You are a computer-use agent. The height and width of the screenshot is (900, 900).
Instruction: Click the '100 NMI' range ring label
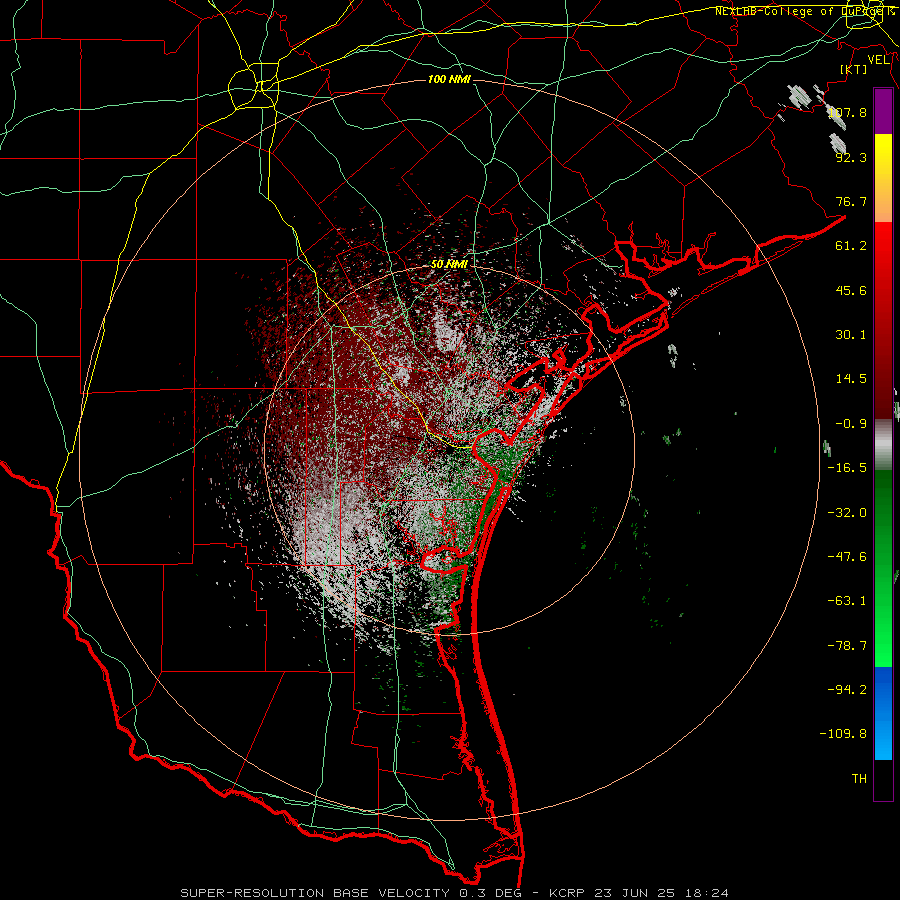(x=449, y=79)
